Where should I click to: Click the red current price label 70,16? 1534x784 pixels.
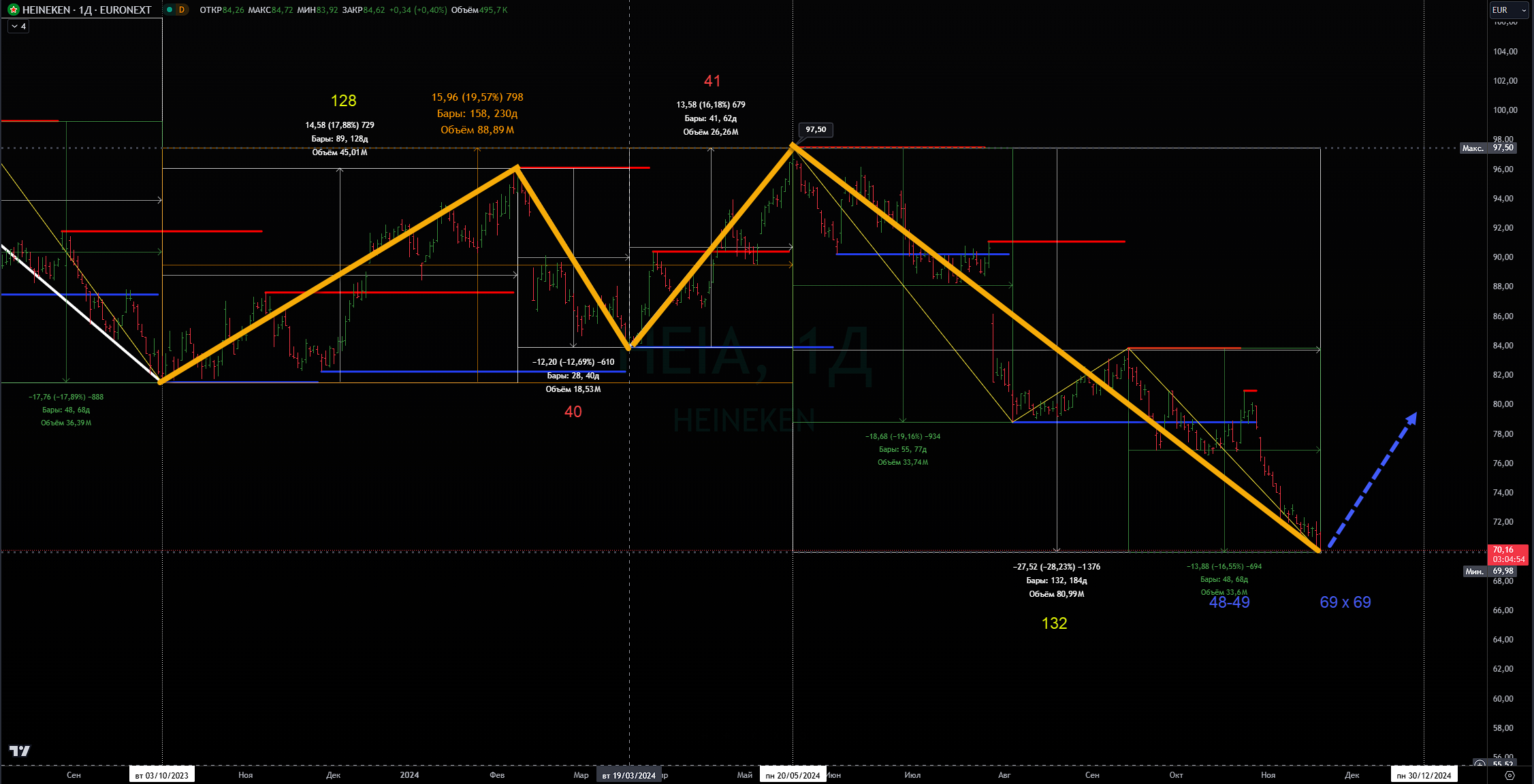1509,554
